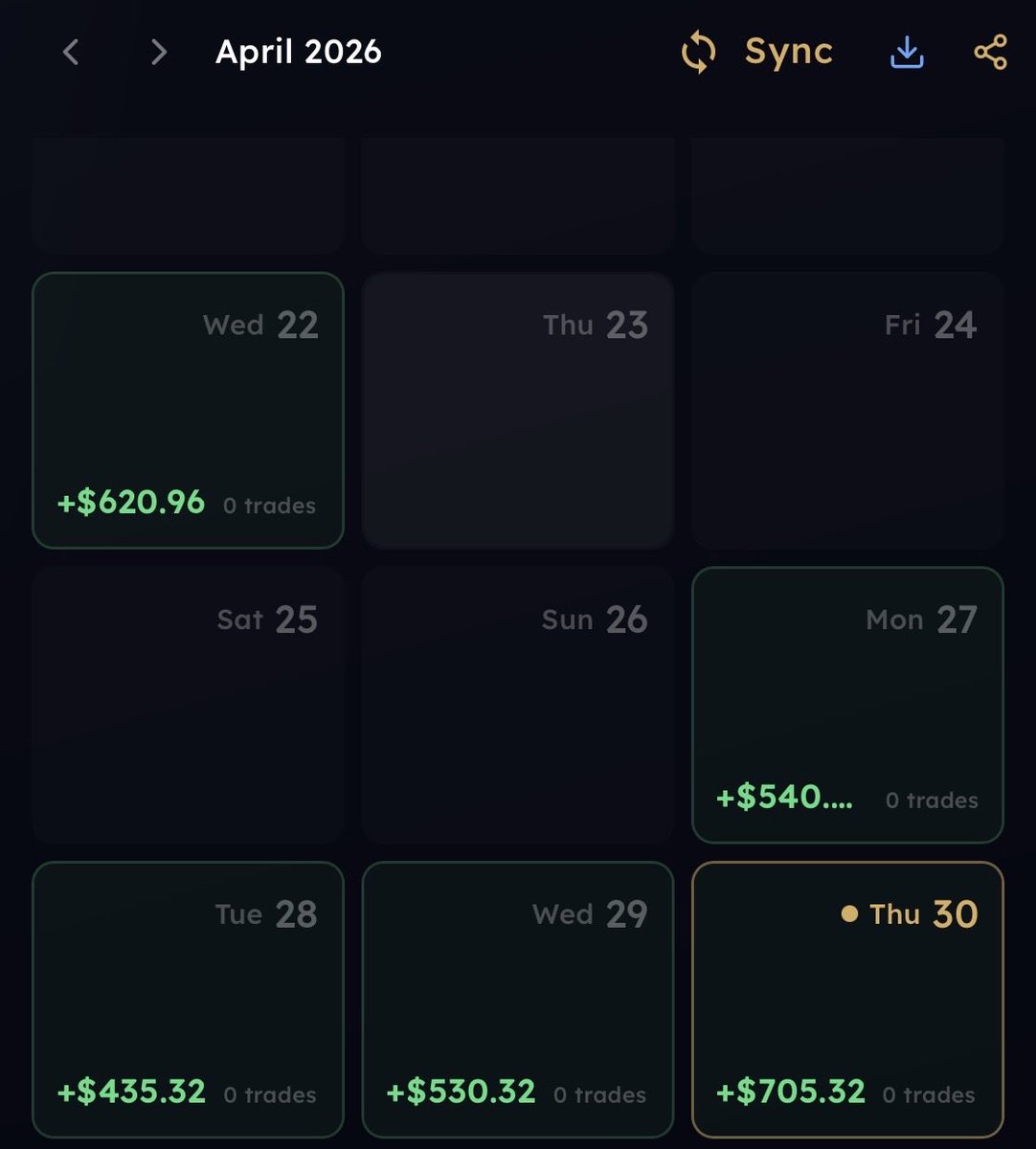Viewport: 1036px width, 1149px height.
Task: Click the +$435.32 profit amount
Action: 131,1092
